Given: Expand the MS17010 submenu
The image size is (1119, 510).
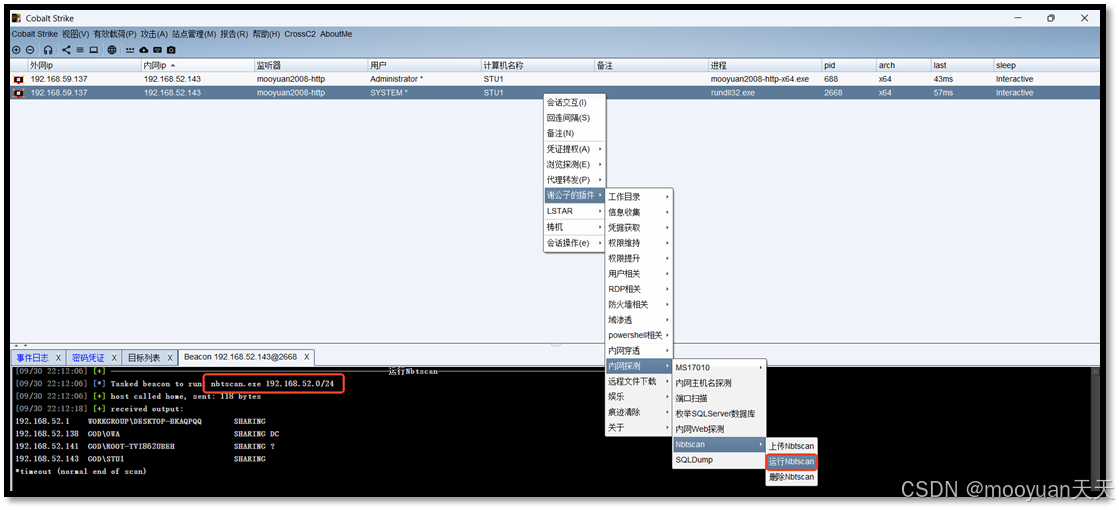Looking at the screenshot, I should [719, 367].
